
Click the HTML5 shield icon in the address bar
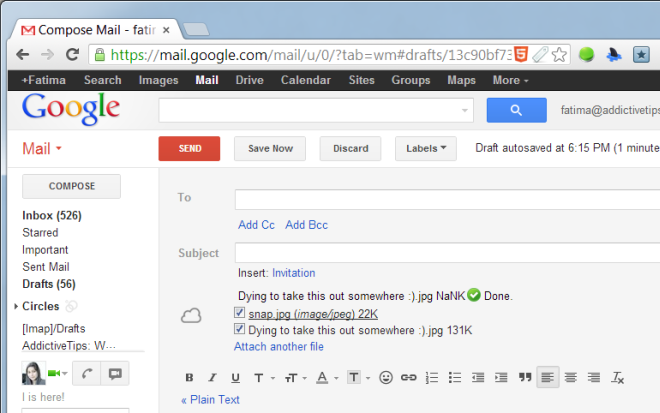(521, 54)
